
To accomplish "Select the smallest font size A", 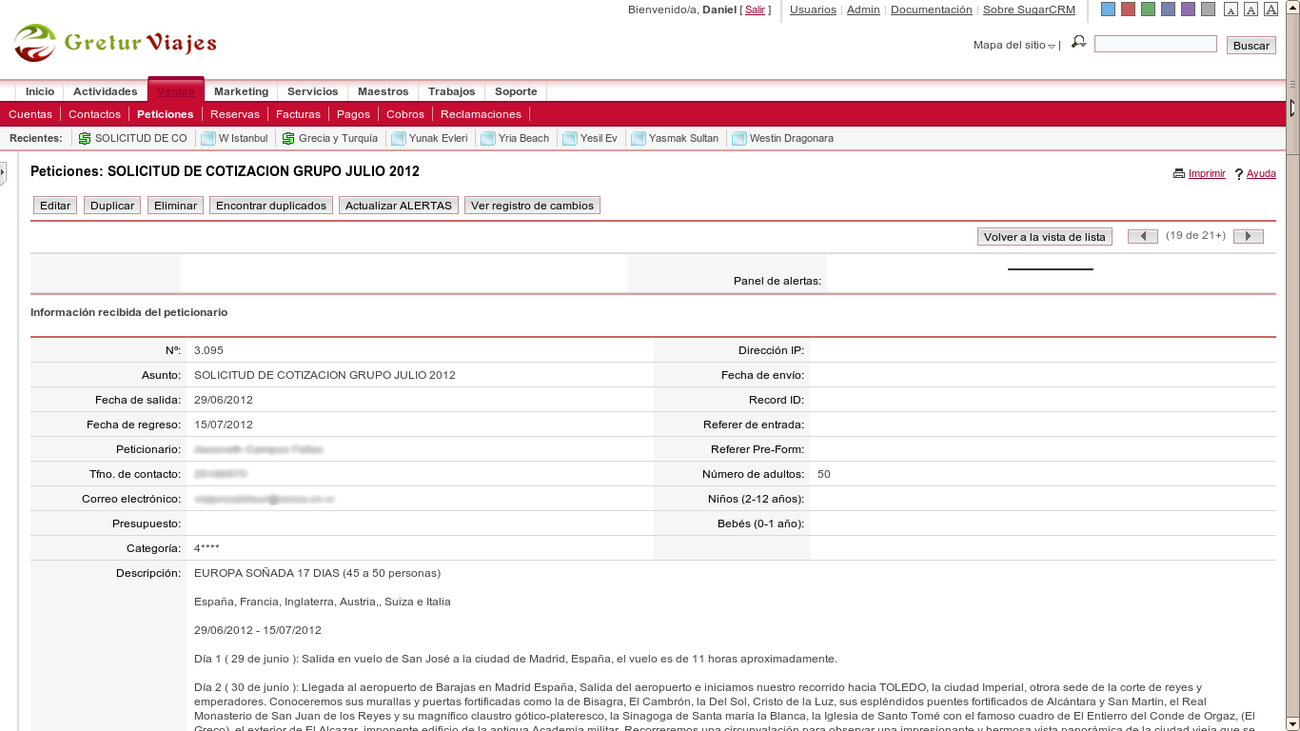I will coord(1228,8).
